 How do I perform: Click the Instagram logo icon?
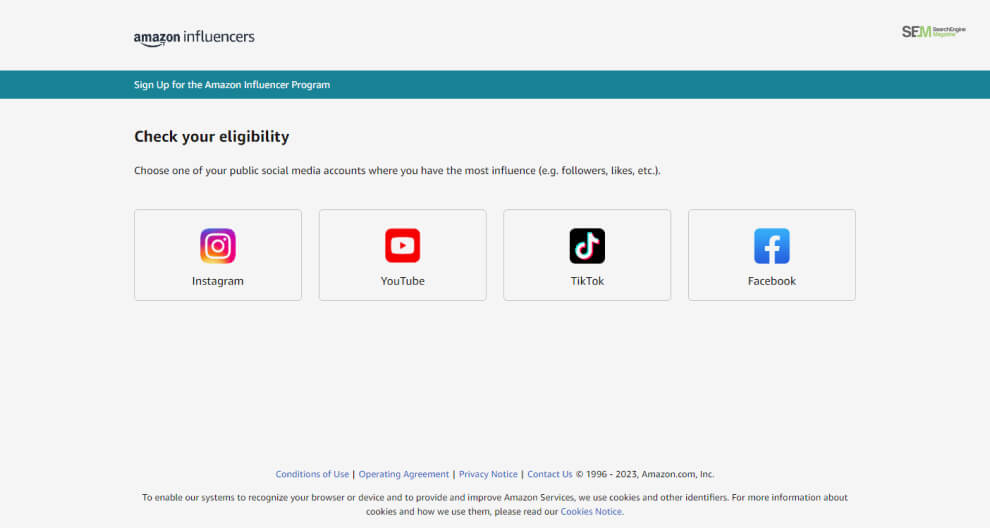tap(218, 246)
